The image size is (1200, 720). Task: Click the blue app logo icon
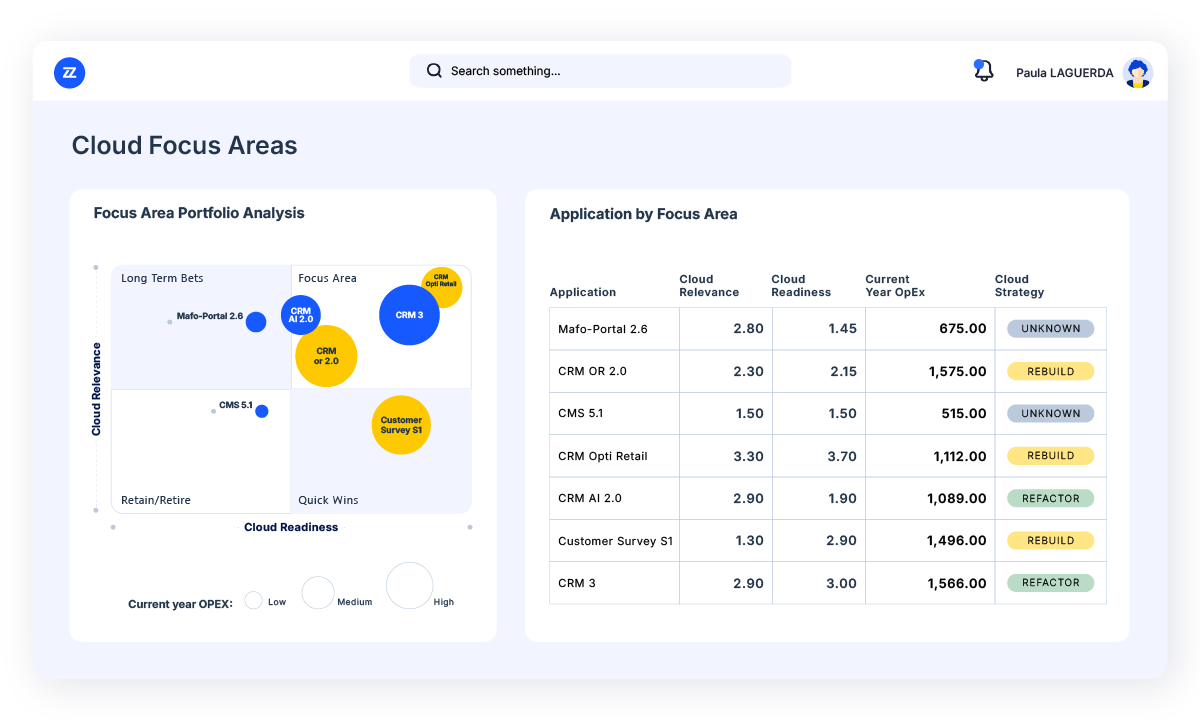(69, 72)
